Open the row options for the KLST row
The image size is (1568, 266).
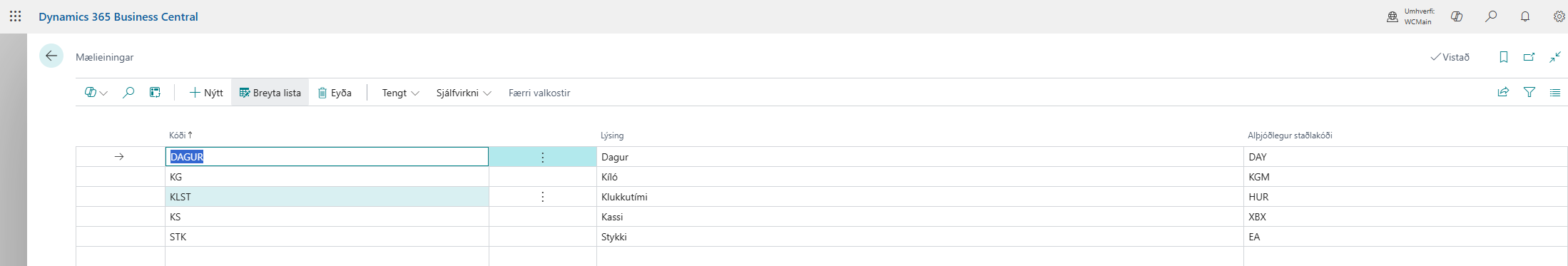[543, 197]
